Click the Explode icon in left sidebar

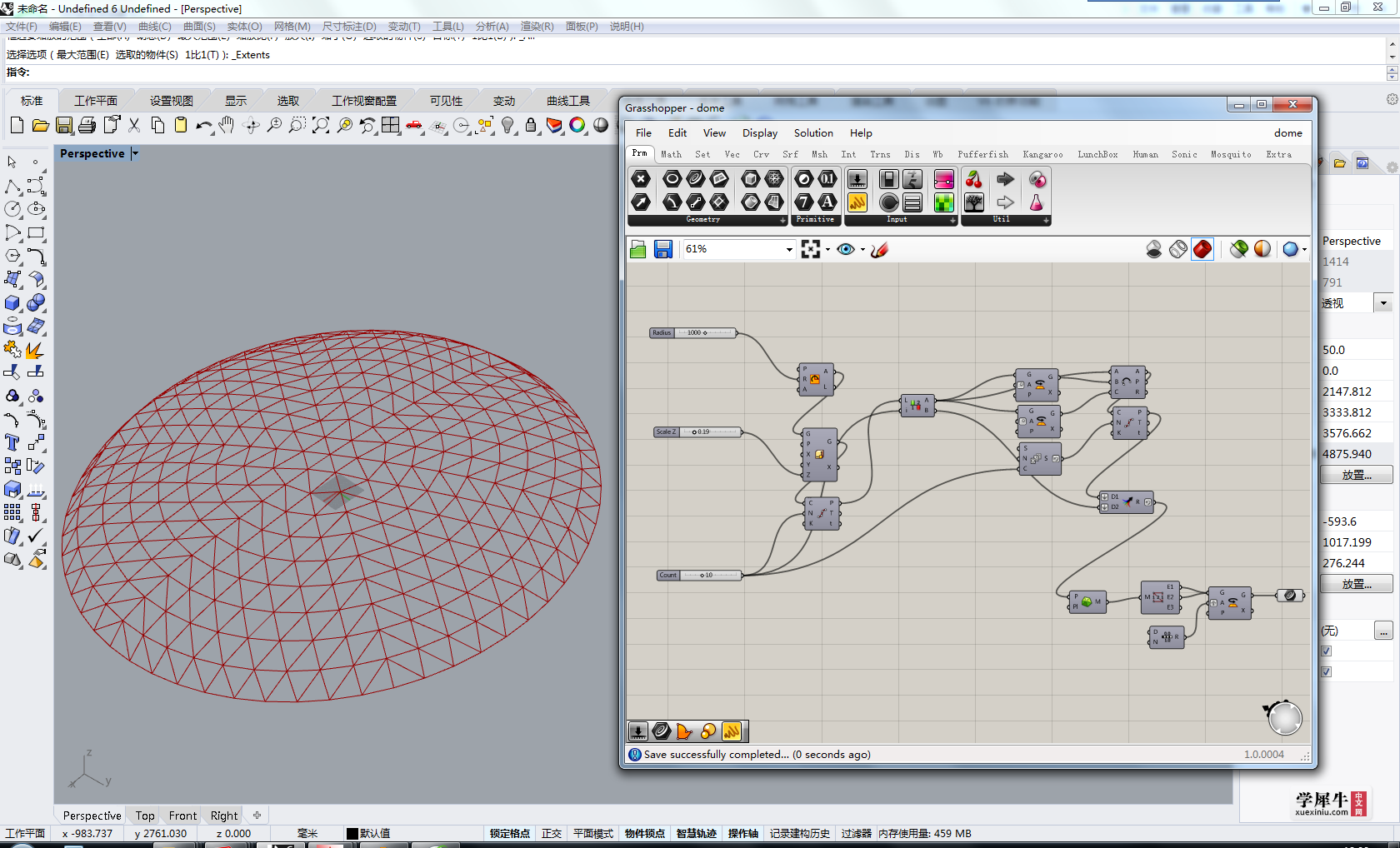coord(36,350)
